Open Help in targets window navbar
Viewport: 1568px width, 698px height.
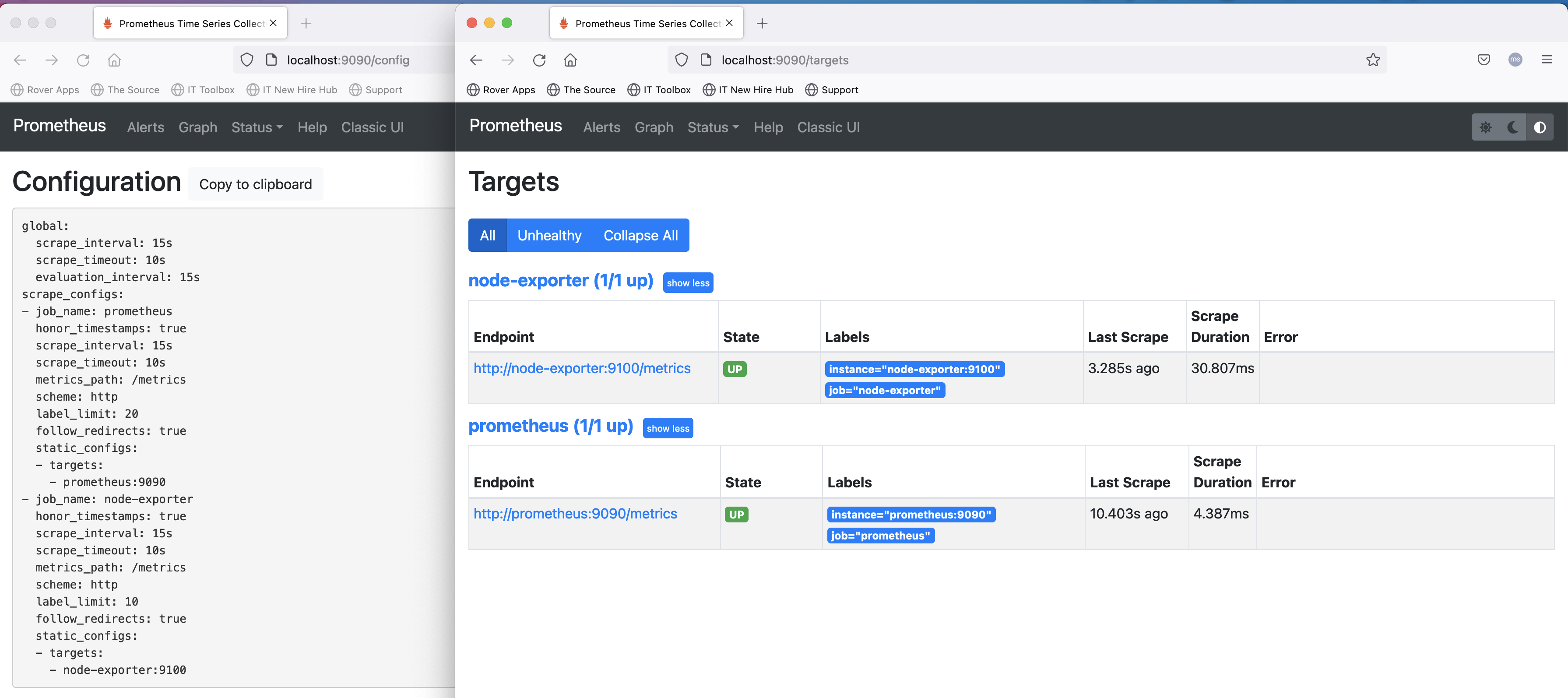[768, 127]
